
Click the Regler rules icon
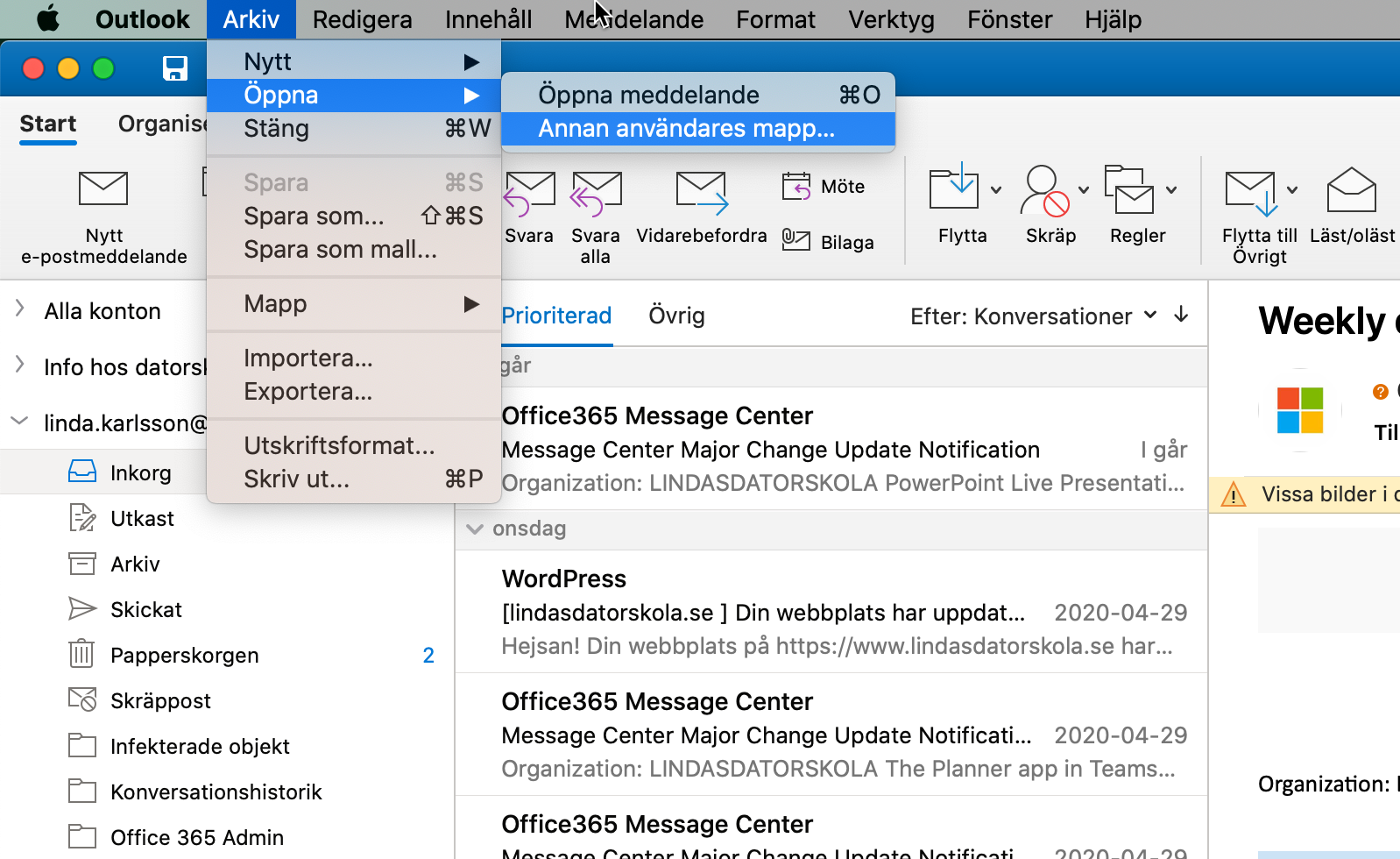point(1129,188)
